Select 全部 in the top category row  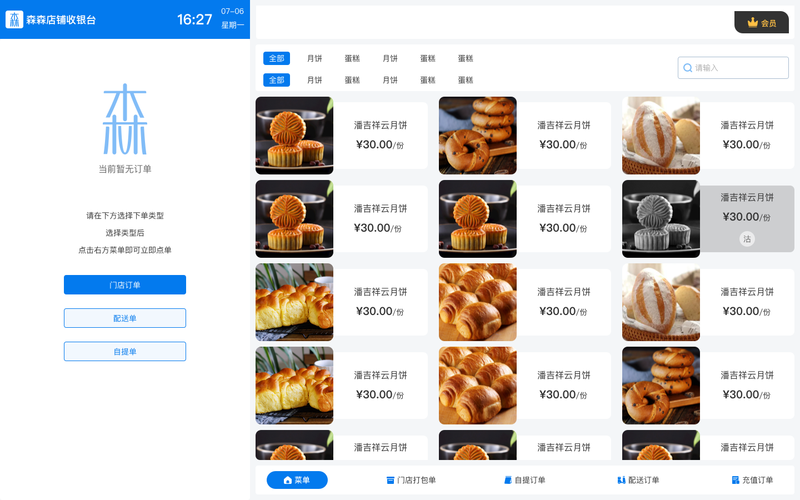coord(277,59)
